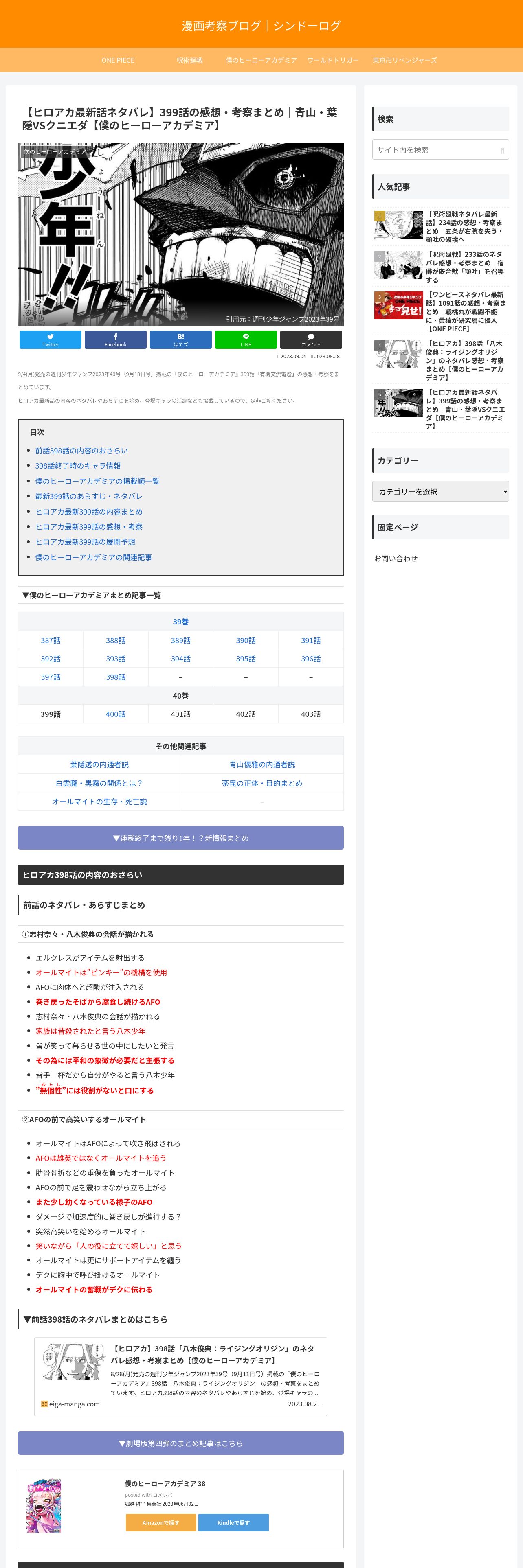
Task: Open オールマイトの生存・死亡説 article
Action: (99, 802)
